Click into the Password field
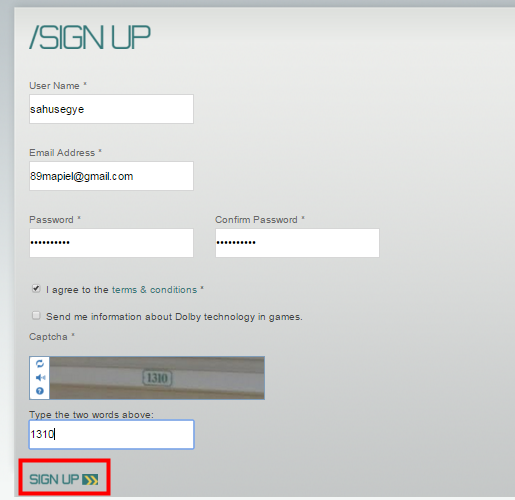515x500 pixels. point(111,243)
